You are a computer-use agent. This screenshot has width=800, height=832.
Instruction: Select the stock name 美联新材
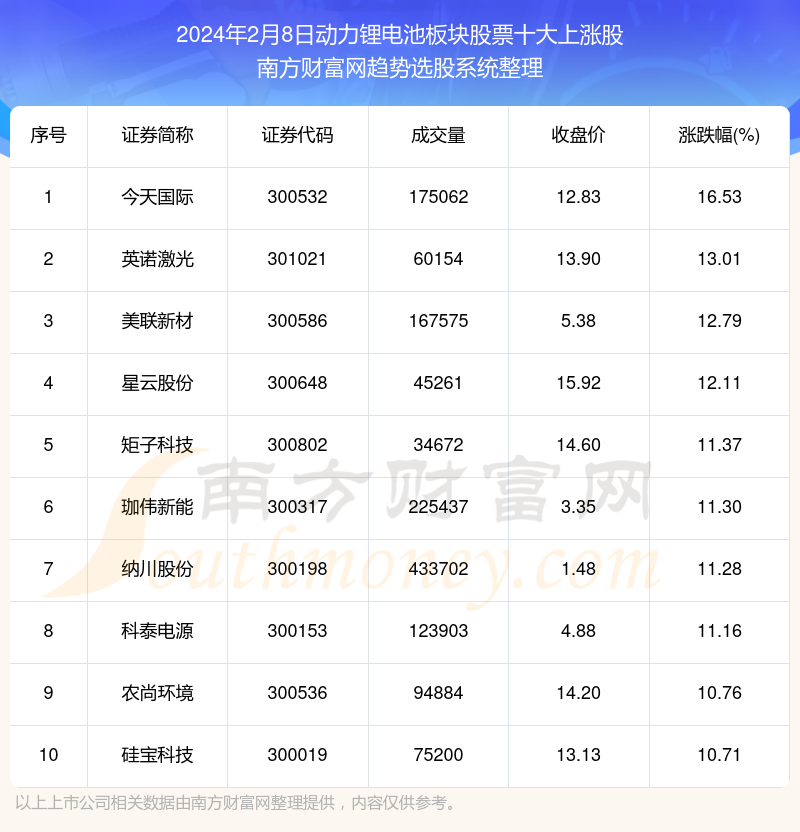click(x=158, y=321)
